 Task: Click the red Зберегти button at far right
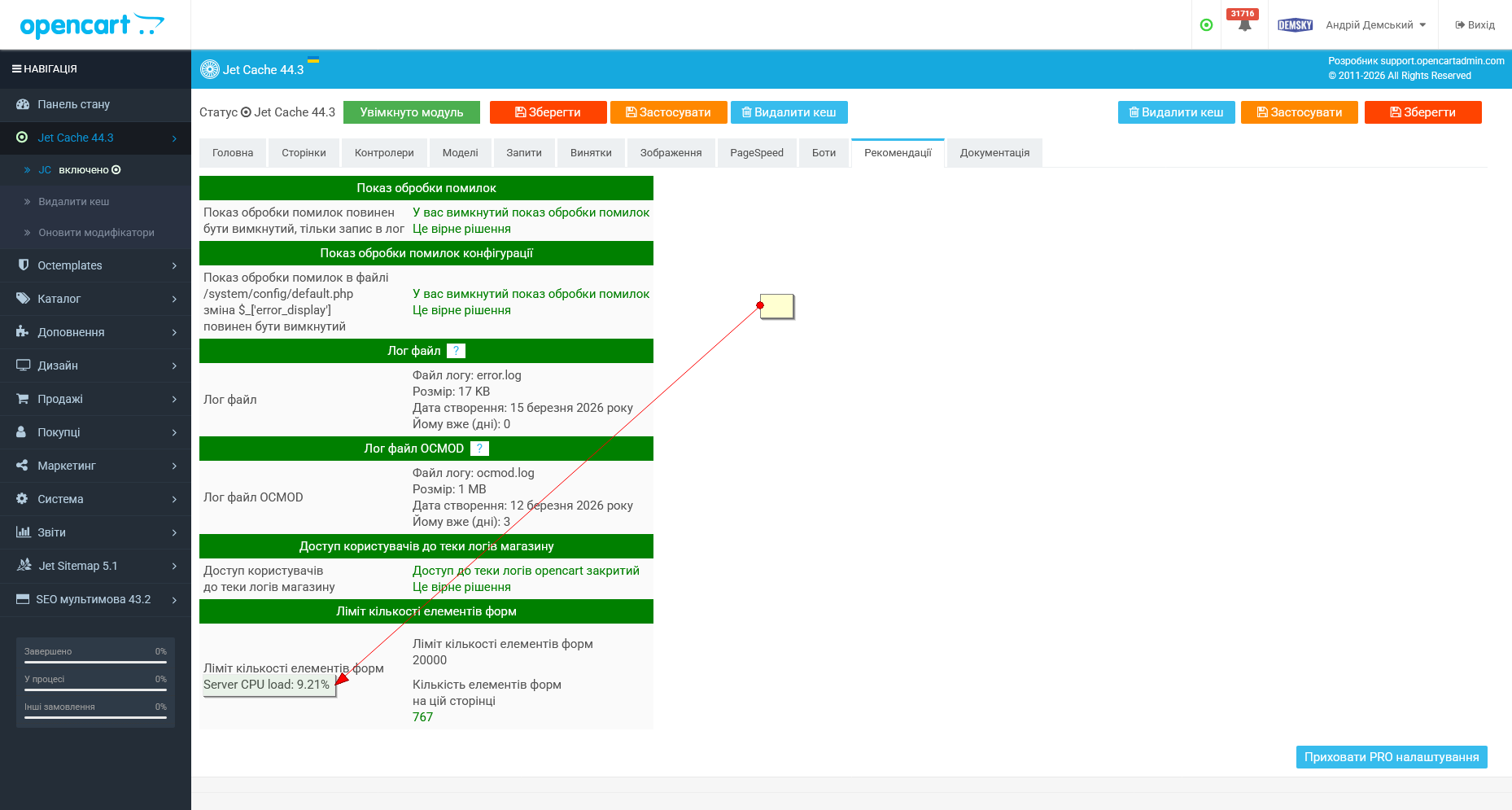click(x=1423, y=112)
